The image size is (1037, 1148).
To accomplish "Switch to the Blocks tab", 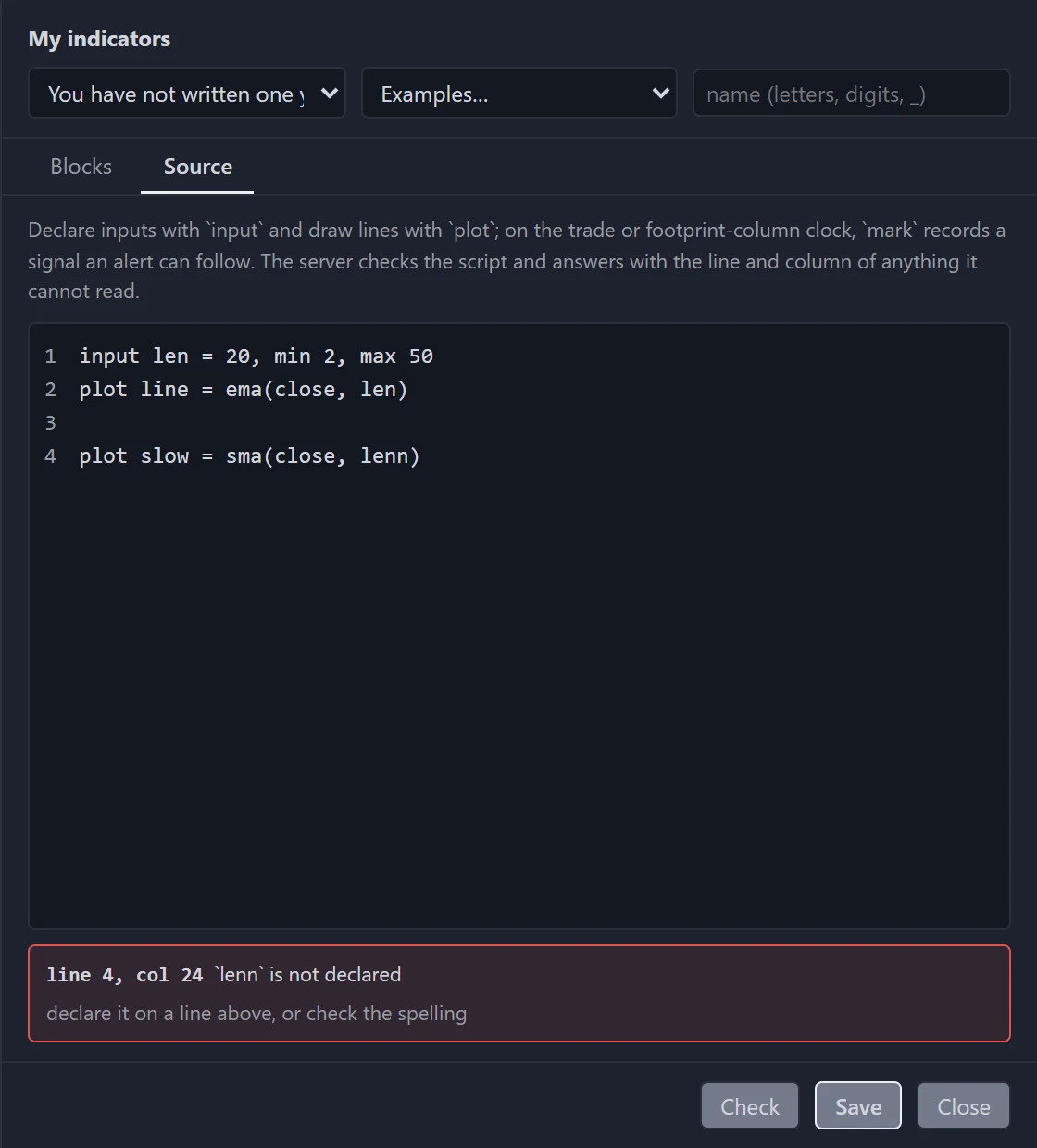I will tap(81, 167).
